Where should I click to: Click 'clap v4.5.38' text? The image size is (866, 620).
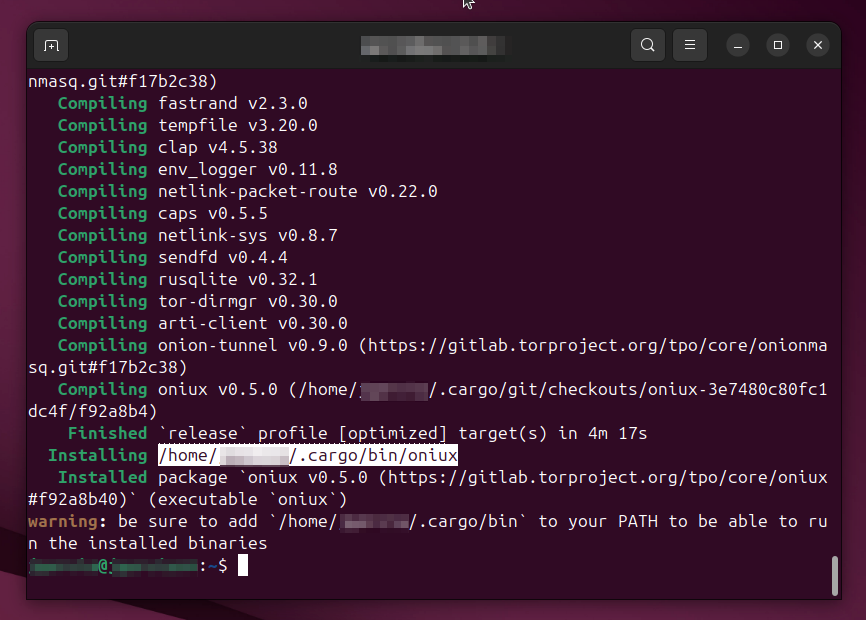tap(218, 147)
